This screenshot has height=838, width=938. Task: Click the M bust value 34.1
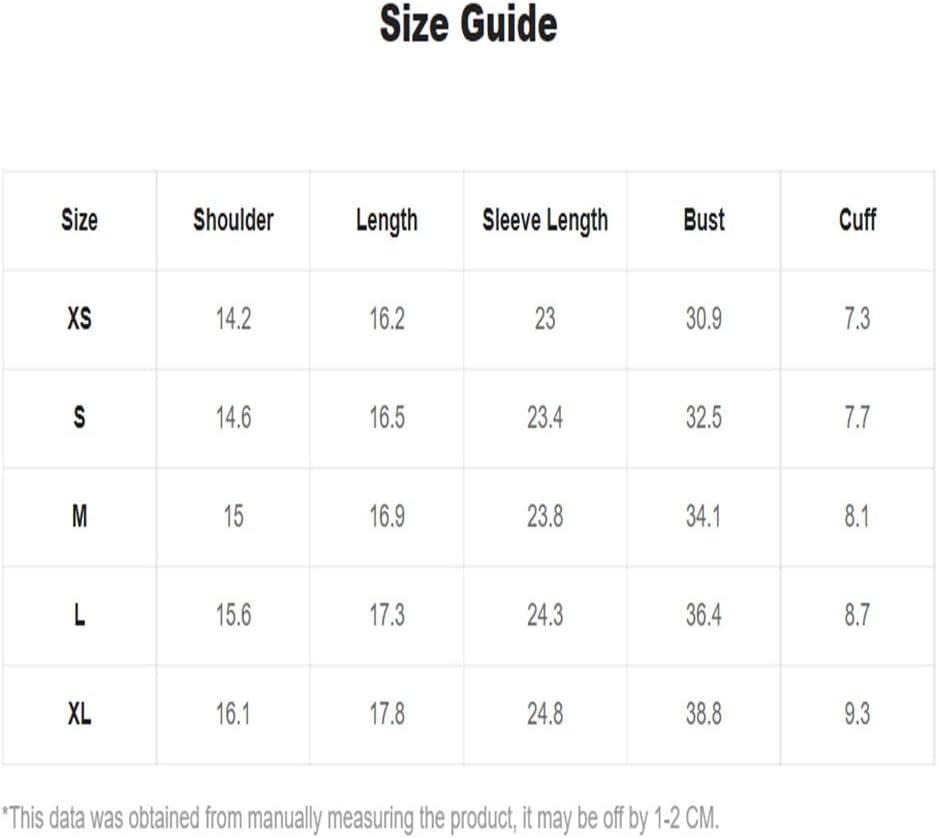point(704,516)
